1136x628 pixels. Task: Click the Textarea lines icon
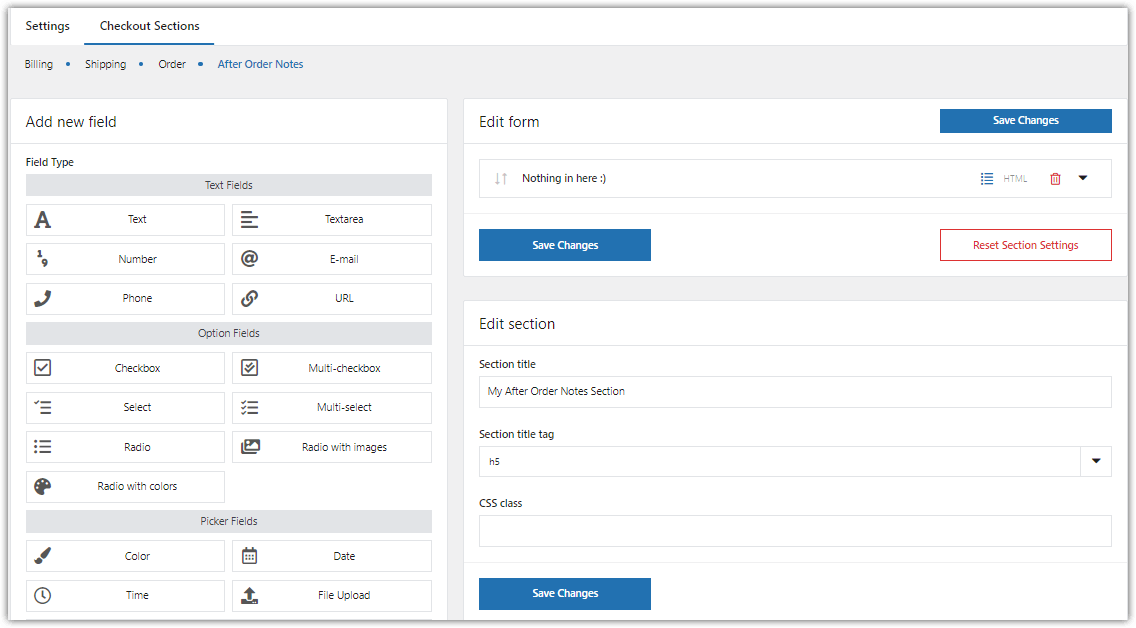click(249, 219)
